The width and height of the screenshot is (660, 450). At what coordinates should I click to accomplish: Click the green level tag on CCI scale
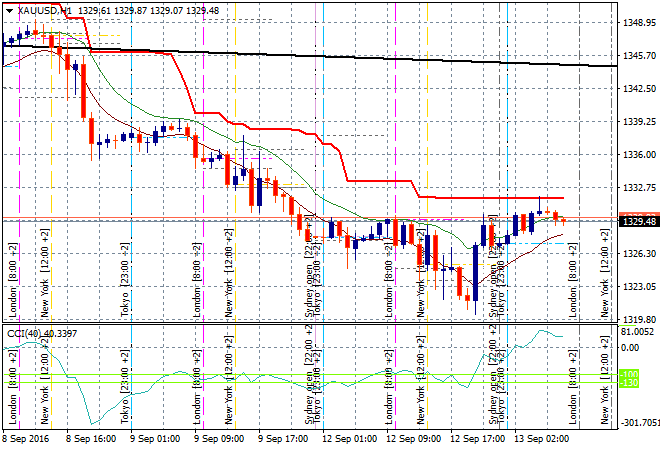629,377
